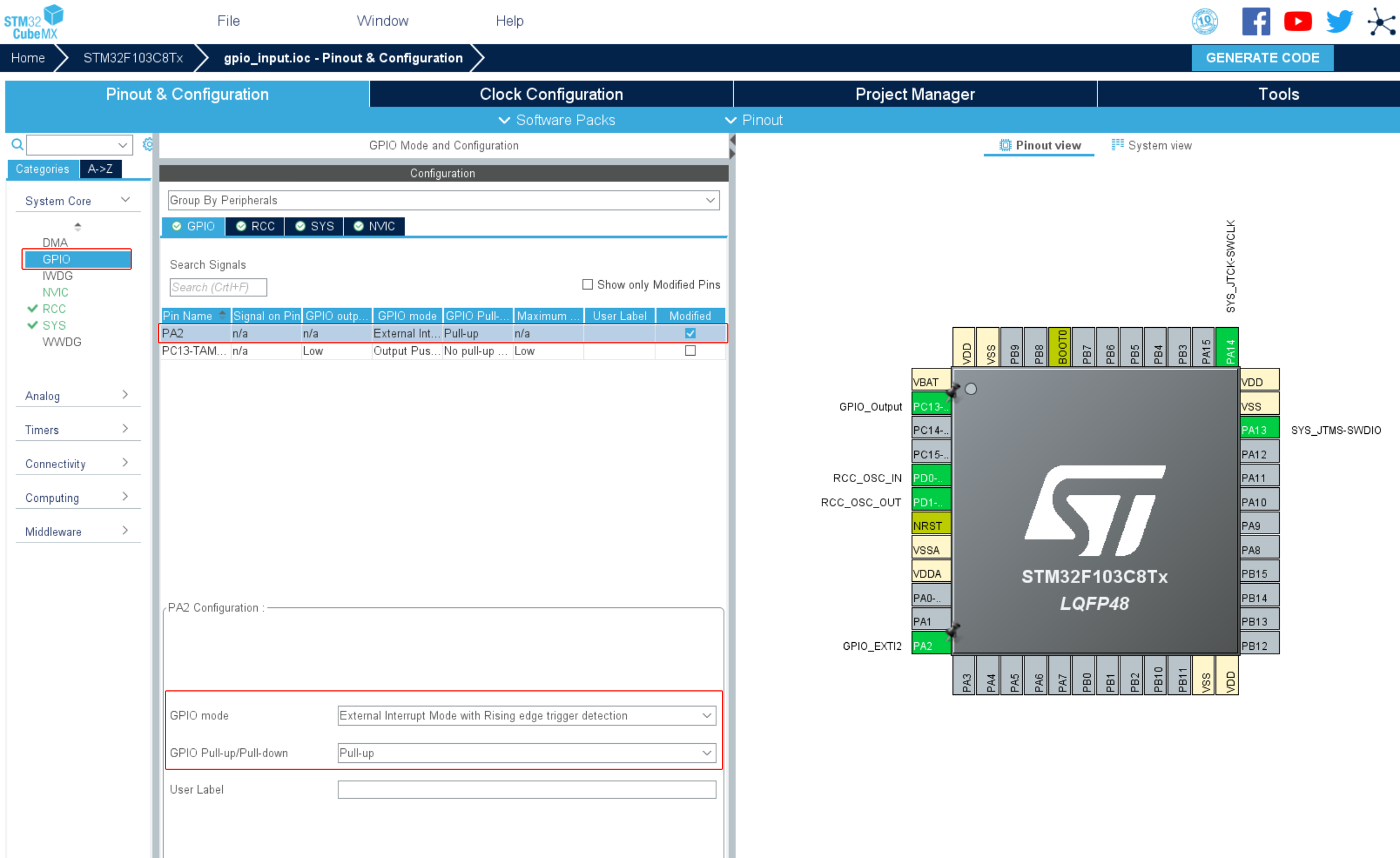Image resolution: width=1400 pixels, height=858 pixels.
Task: Switch to Clock Configuration tab
Action: pyautogui.click(x=551, y=94)
